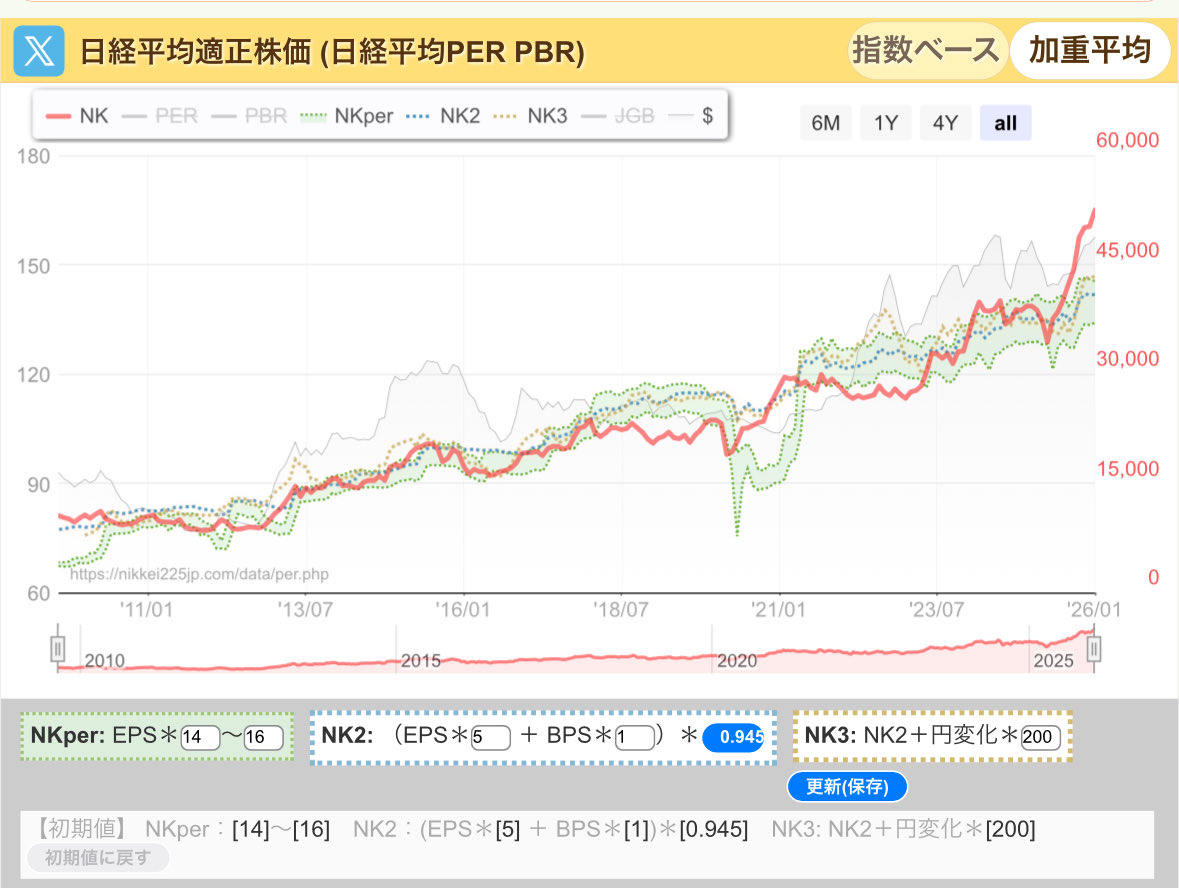This screenshot has height=888, width=1179.
Task: Switch to 加重平均 view
Action: 1090,50
